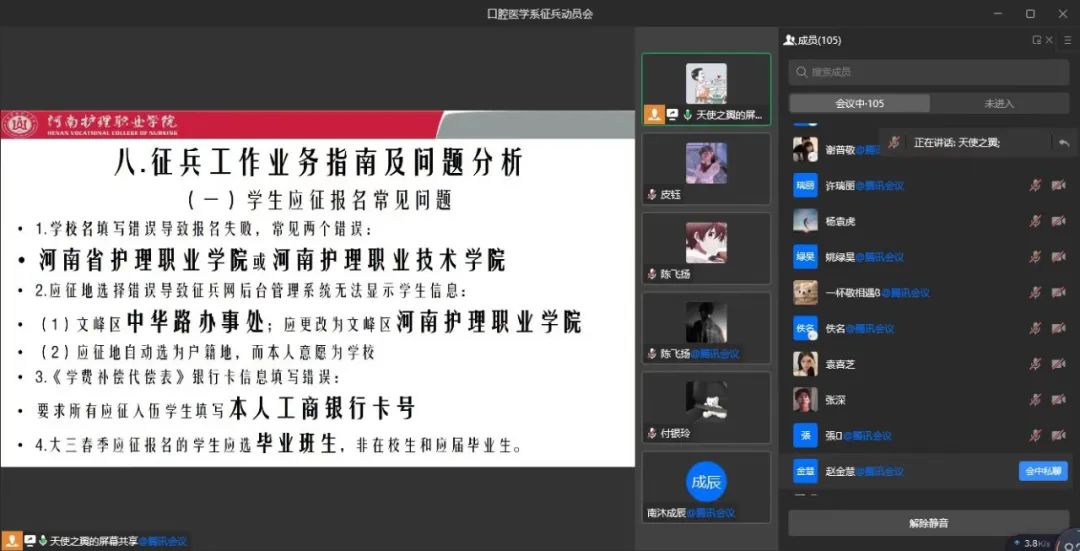Image resolution: width=1080 pixels, height=551 pixels.
Task: Click 许瑞圈's camera-off icon
Action: (x=1058, y=186)
